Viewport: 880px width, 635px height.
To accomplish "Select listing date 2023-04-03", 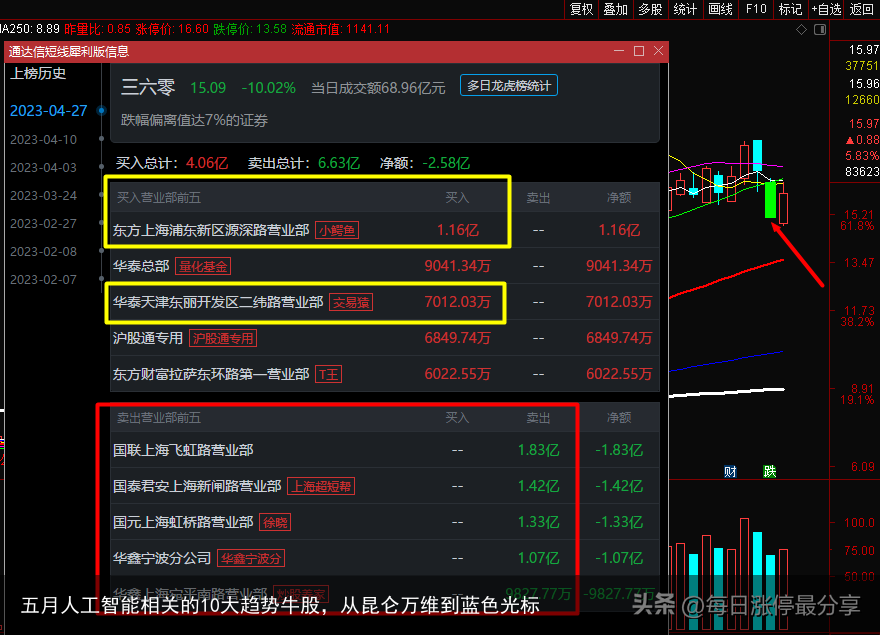I will click(44, 167).
